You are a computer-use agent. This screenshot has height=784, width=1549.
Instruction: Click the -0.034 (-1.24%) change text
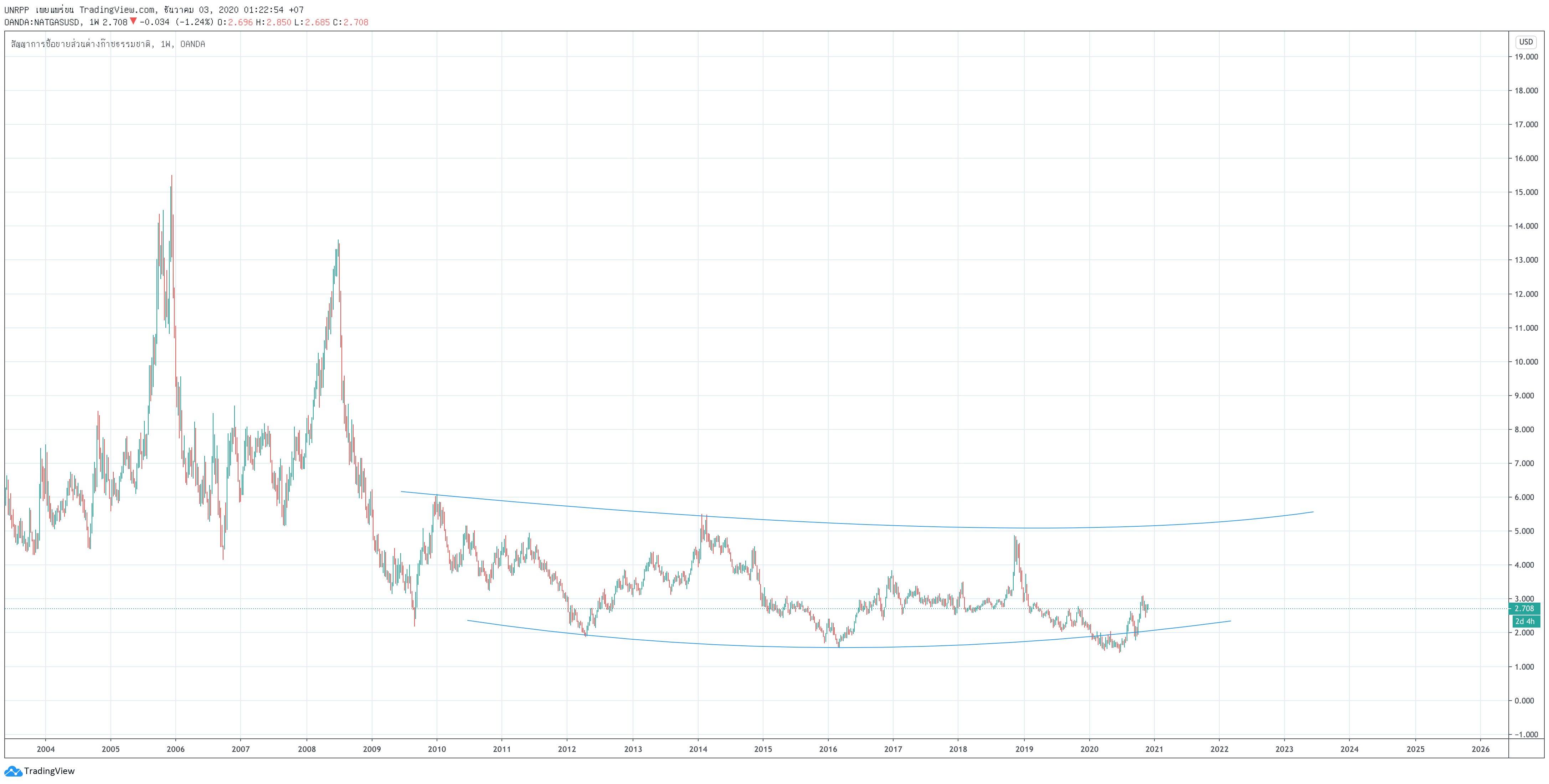[177, 22]
